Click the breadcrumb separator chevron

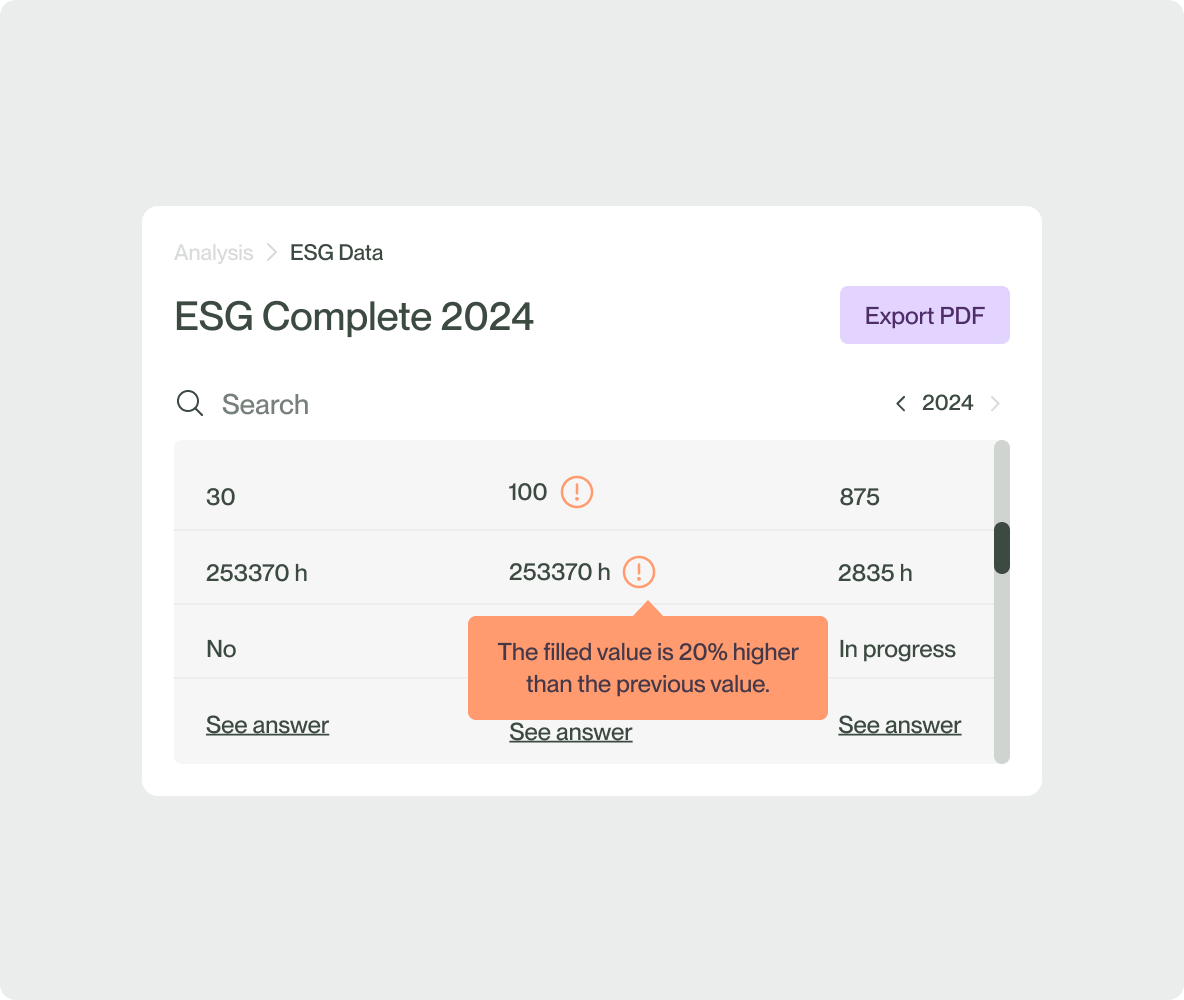[x=271, y=253]
